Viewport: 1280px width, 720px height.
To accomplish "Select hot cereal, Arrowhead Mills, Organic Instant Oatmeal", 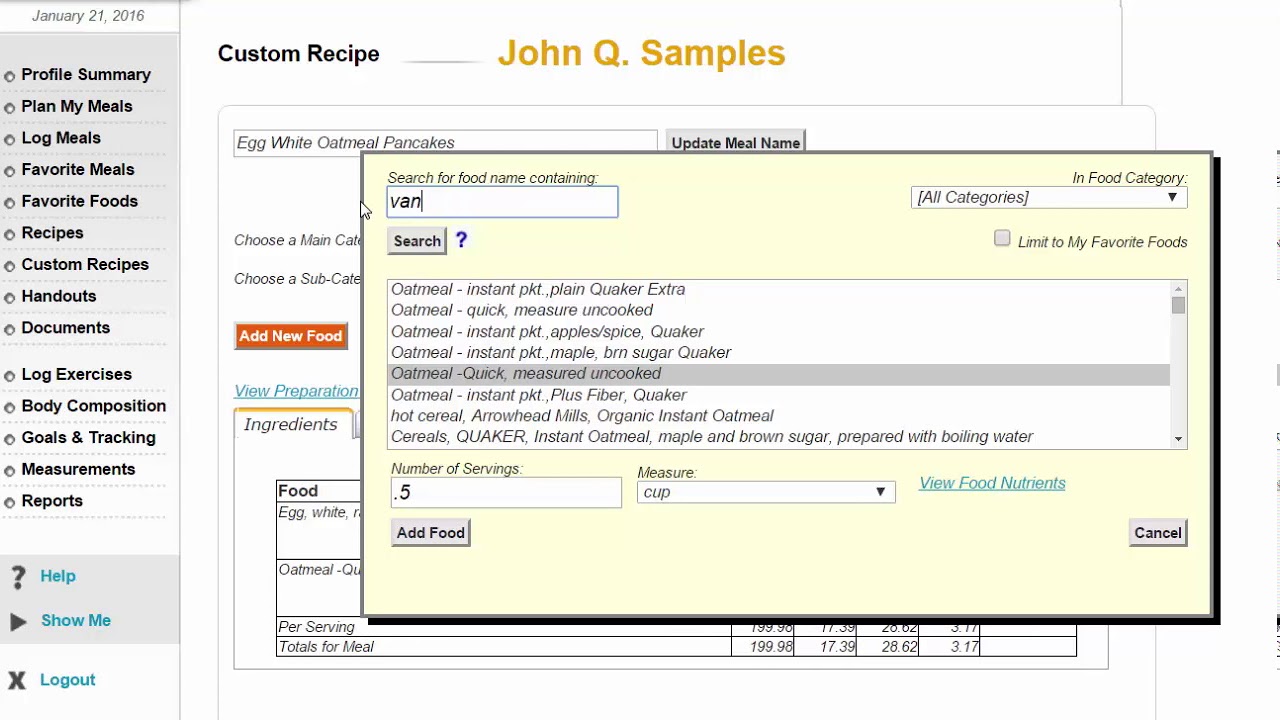I will [x=778, y=416].
